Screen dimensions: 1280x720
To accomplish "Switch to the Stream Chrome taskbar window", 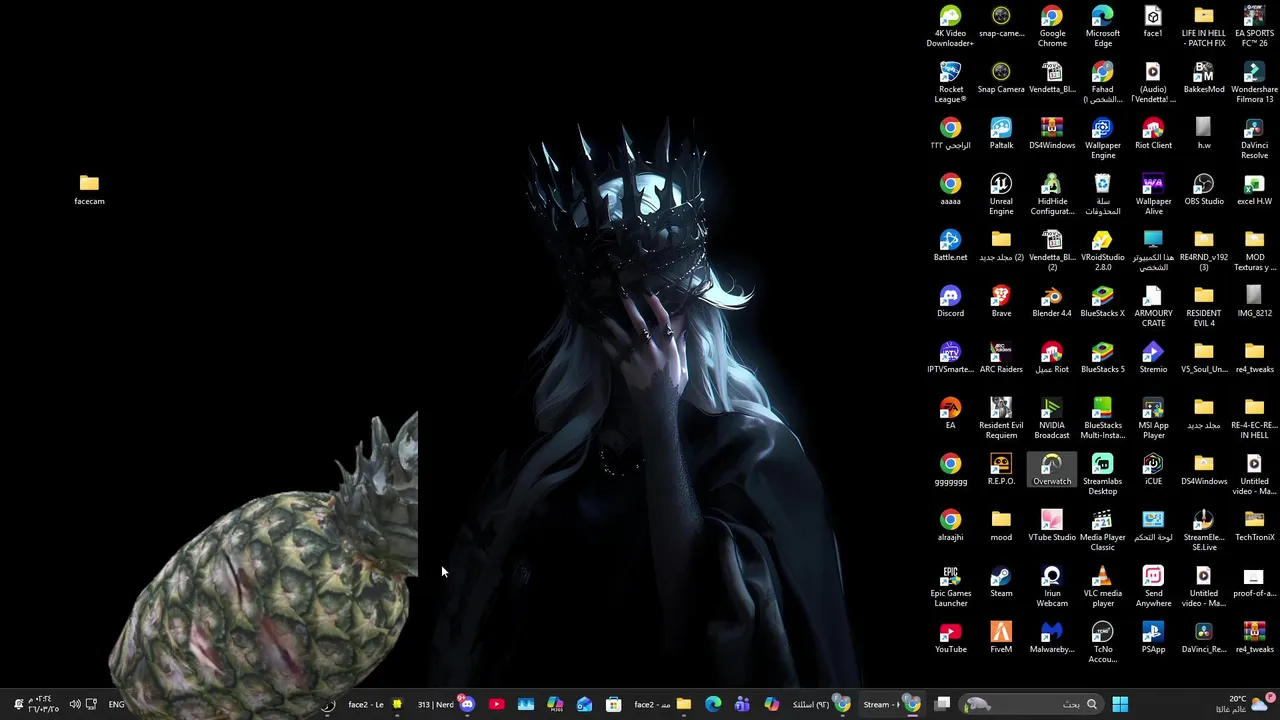I will point(892,704).
